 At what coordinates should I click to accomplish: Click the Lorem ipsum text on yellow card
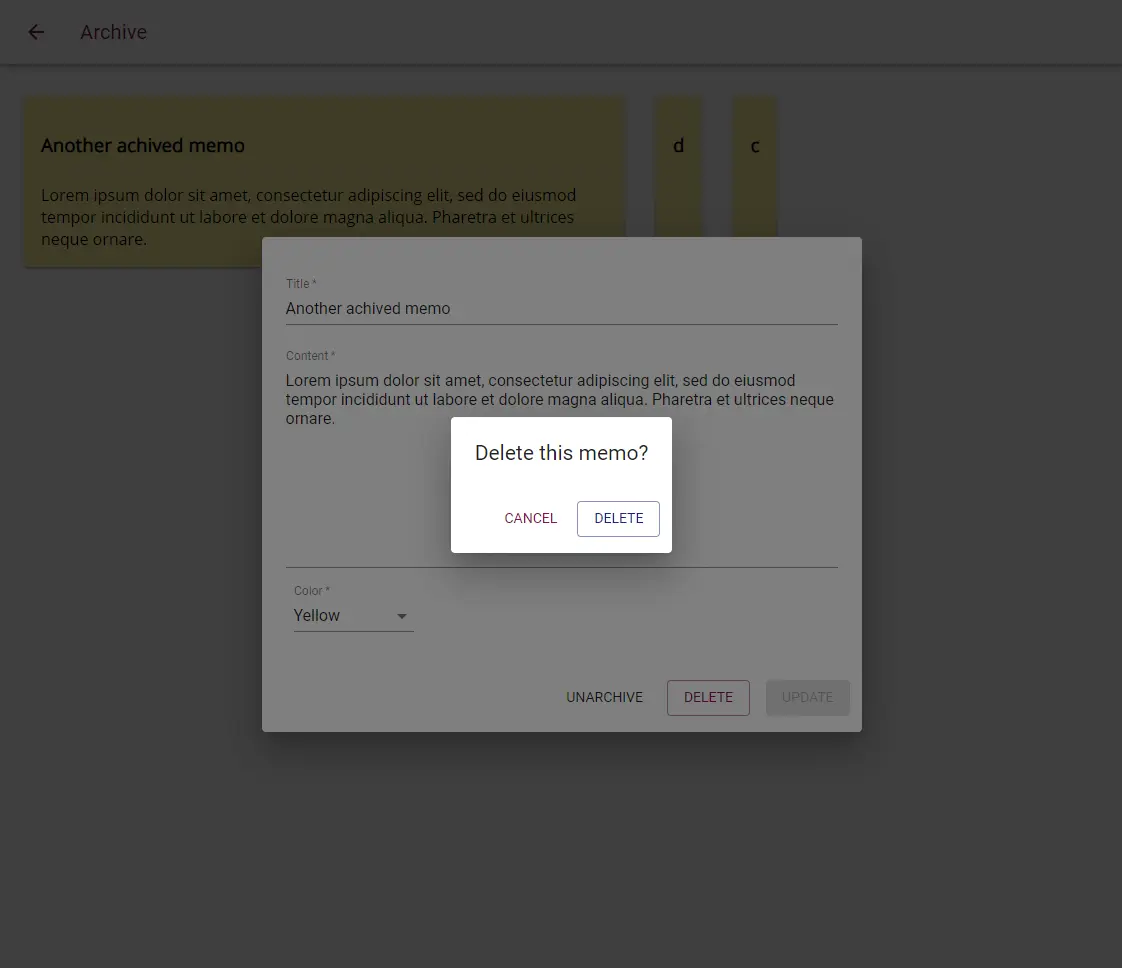[x=308, y=217]
